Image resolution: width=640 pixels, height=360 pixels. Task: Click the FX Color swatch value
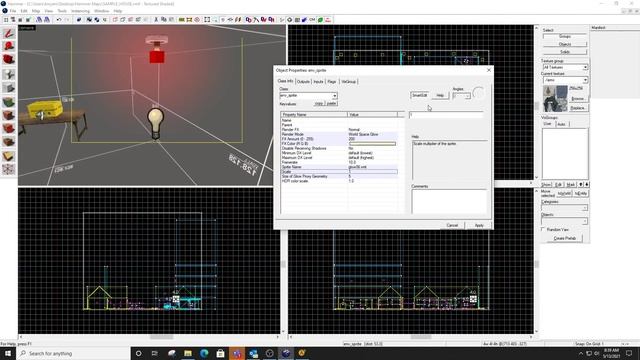372,144
